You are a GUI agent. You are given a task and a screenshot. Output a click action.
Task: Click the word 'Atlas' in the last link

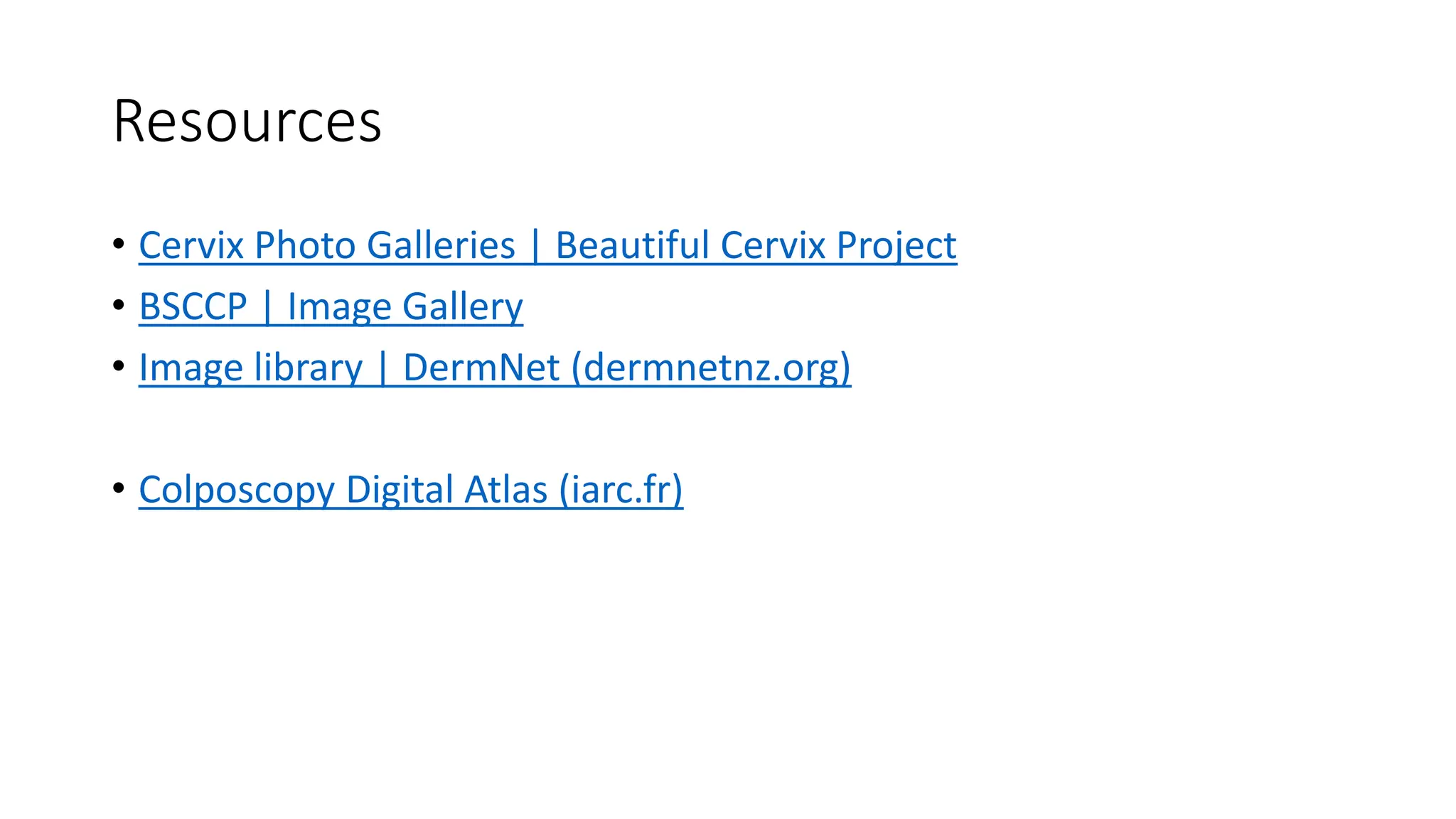506,491
